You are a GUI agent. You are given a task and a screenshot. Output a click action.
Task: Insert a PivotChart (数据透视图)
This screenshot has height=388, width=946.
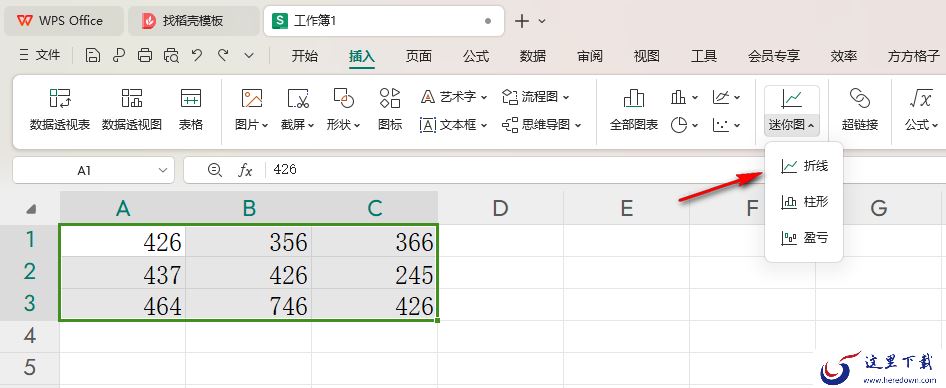tap(132, 109)
